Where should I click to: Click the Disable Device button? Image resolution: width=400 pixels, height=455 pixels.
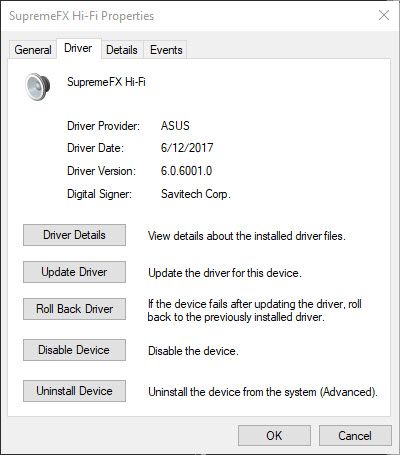pos(74,350)
